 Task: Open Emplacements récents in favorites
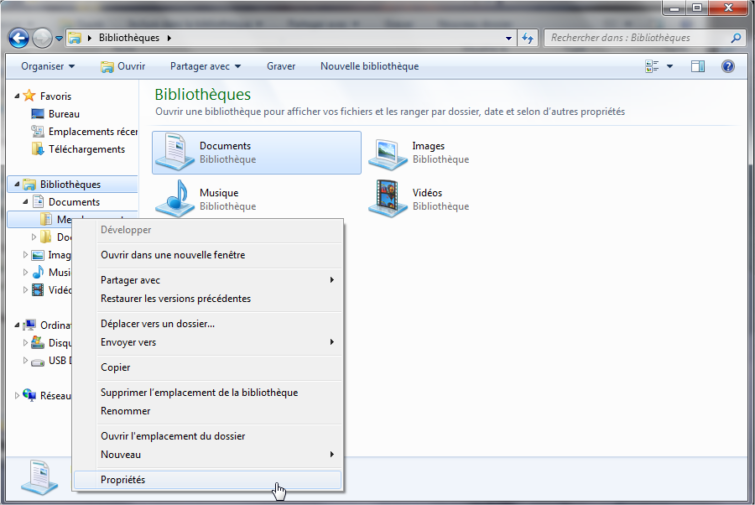point(93,131)
